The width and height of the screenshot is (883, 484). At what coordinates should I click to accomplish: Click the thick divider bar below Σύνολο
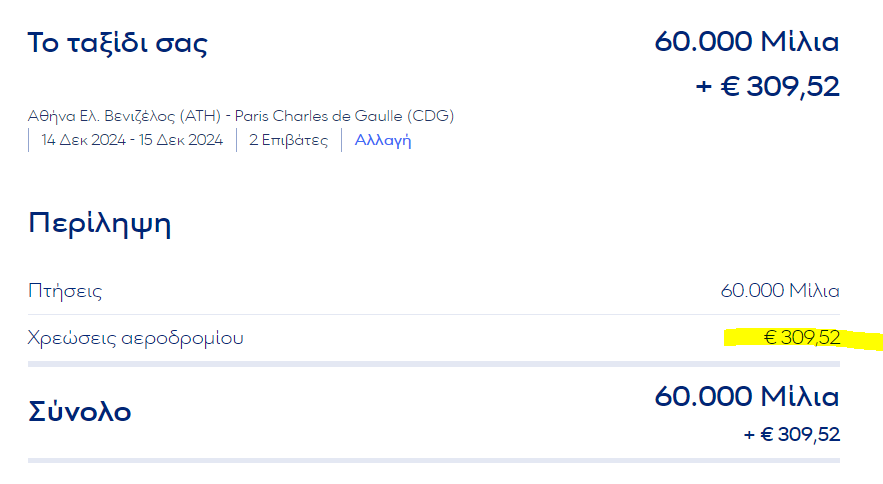(434, 460)
